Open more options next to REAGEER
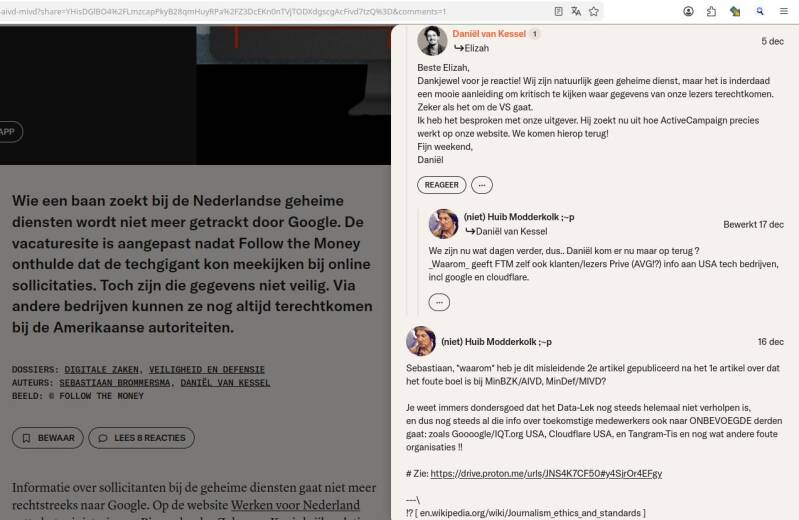 click(x=482, y=185)
